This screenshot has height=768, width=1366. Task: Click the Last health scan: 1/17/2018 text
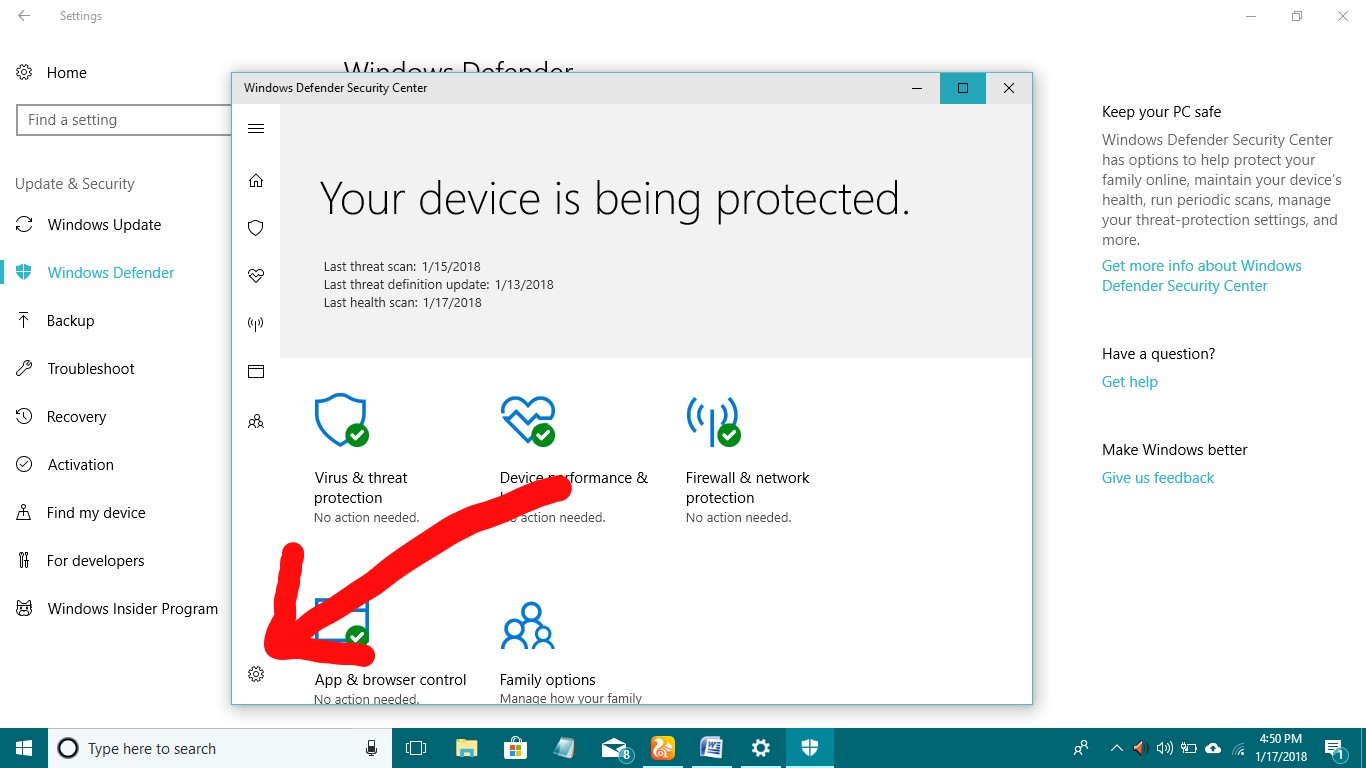coord(402,303)
